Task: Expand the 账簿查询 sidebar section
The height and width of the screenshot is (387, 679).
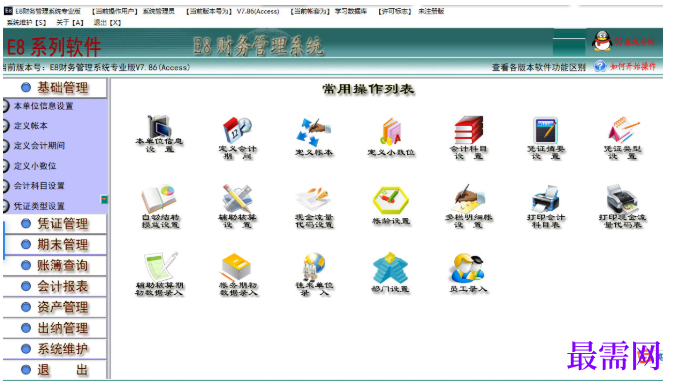Action: coord(55,265)
